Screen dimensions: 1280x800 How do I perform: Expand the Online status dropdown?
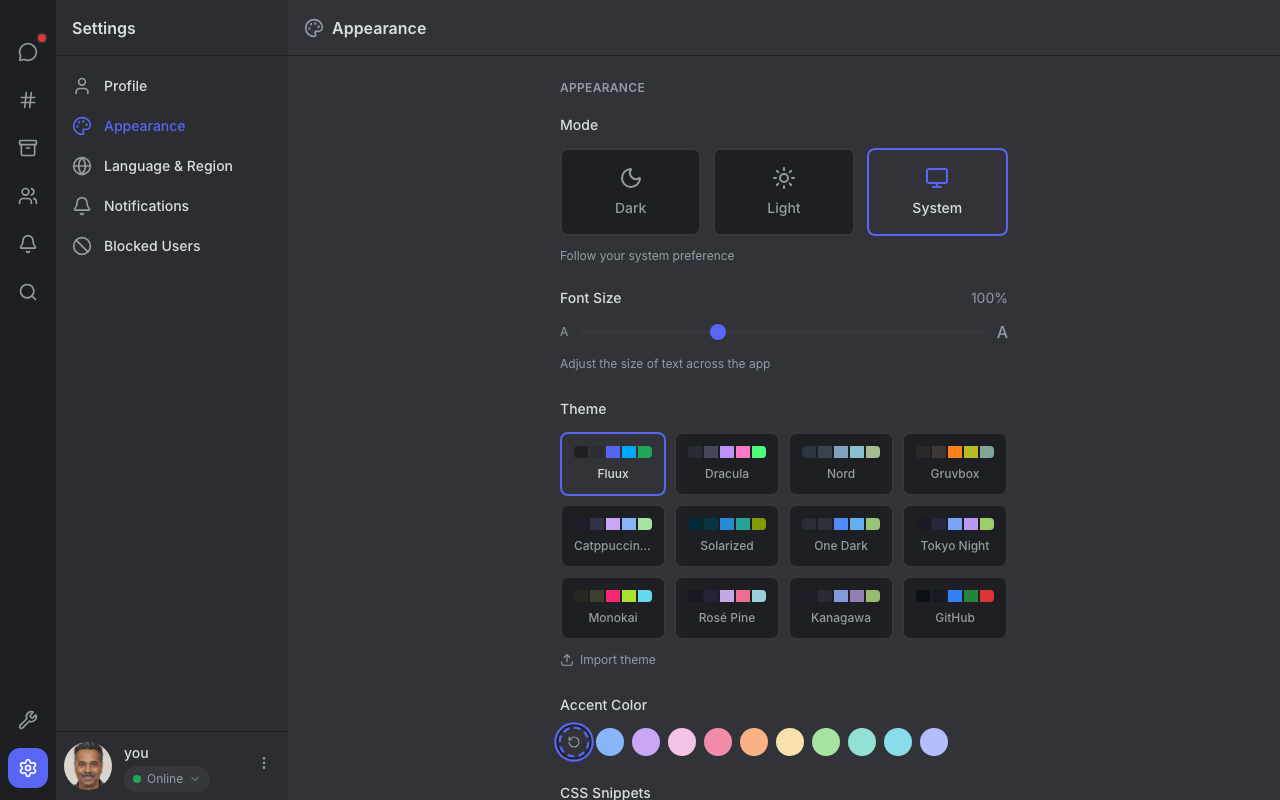(167, 779)
